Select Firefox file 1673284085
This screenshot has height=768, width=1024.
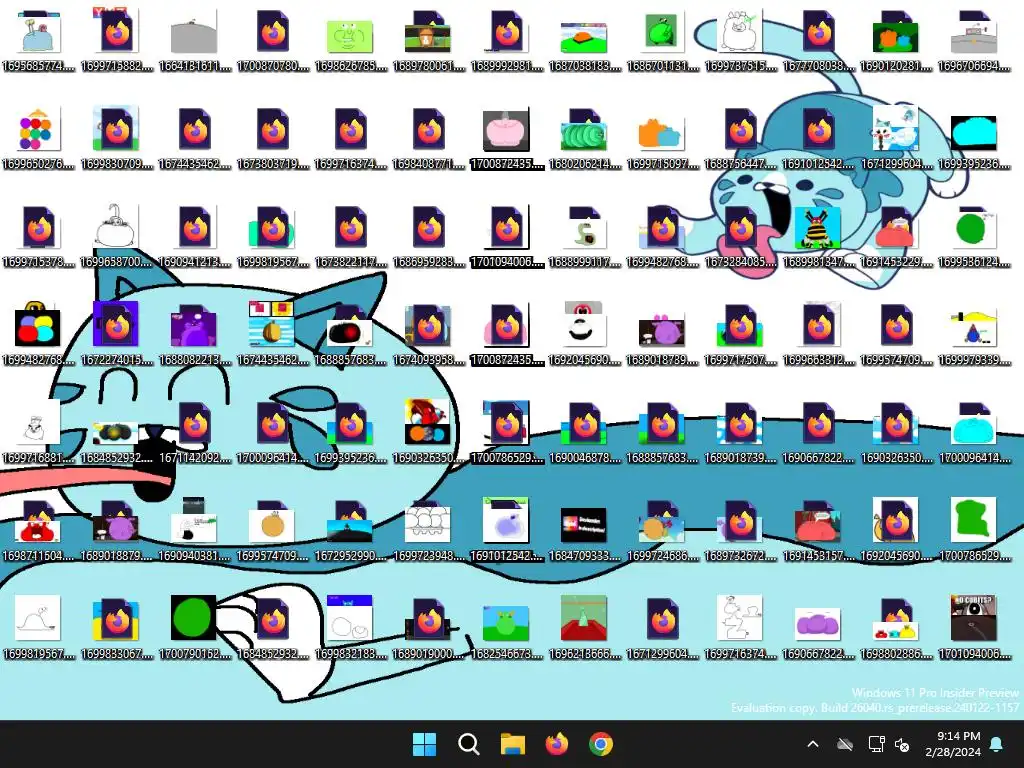point(741,236)
